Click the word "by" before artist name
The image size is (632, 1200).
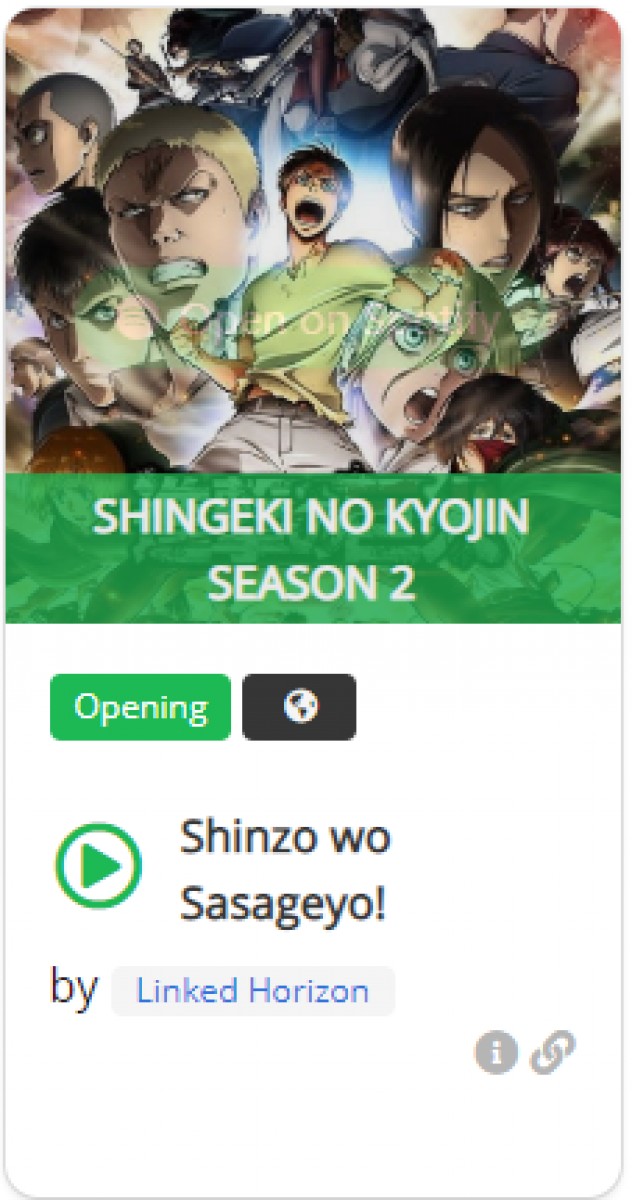click(x=74, y=988)
